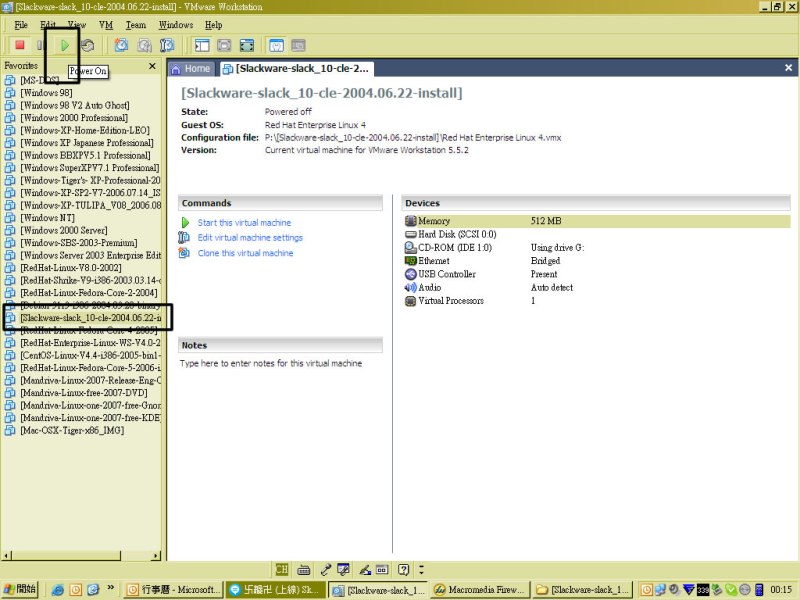
Task: Open the Help menu
Action: [213, 25]
